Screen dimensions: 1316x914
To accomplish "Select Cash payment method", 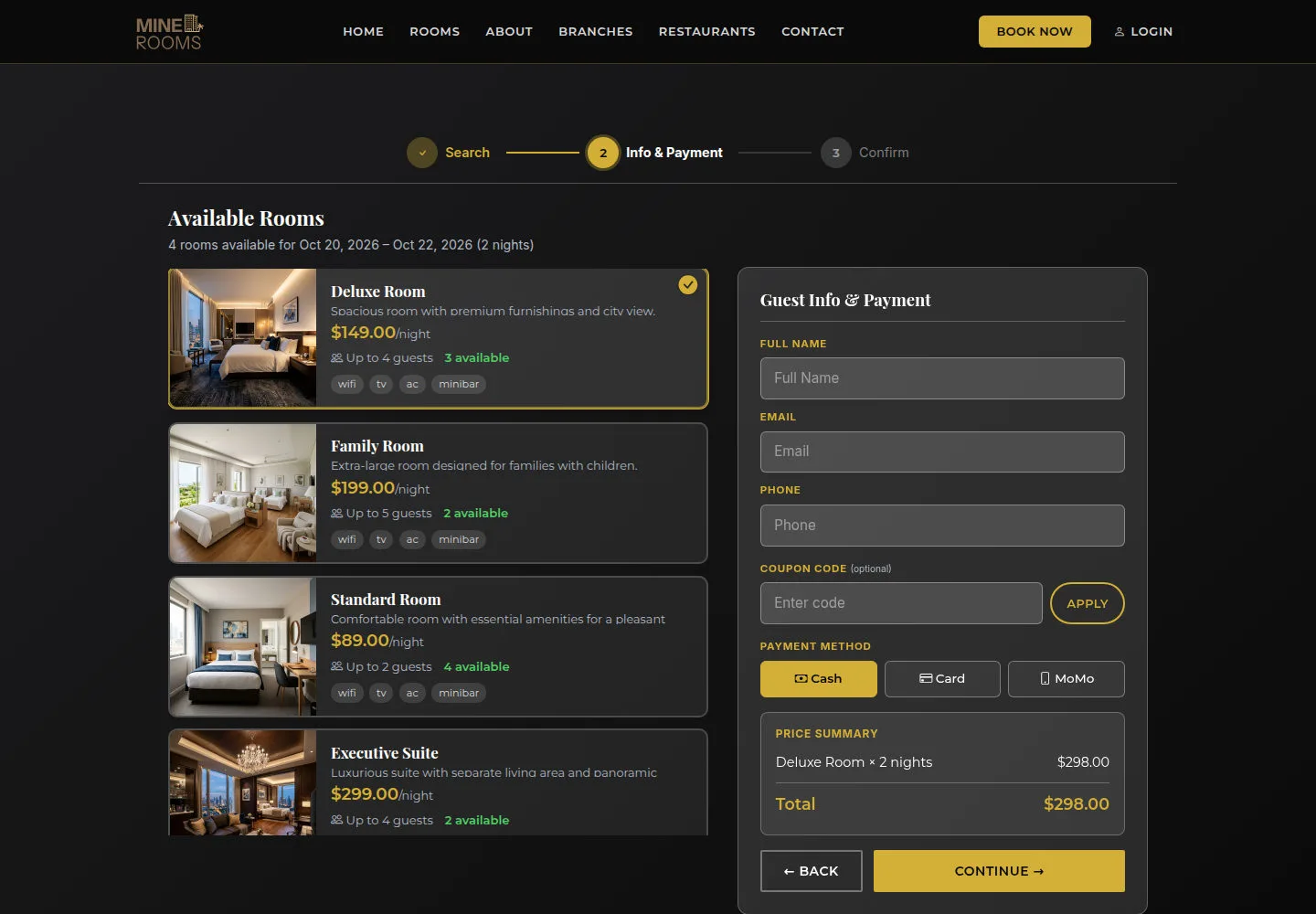I will pyautogui.click(x=819, y=679).
